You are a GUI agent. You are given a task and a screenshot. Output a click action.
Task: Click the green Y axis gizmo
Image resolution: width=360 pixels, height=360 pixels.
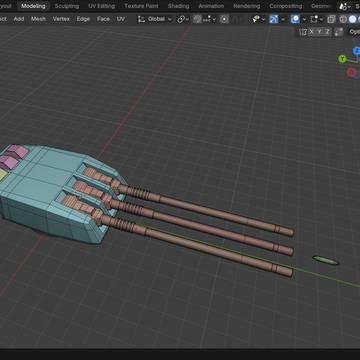[x=342, y=59]
